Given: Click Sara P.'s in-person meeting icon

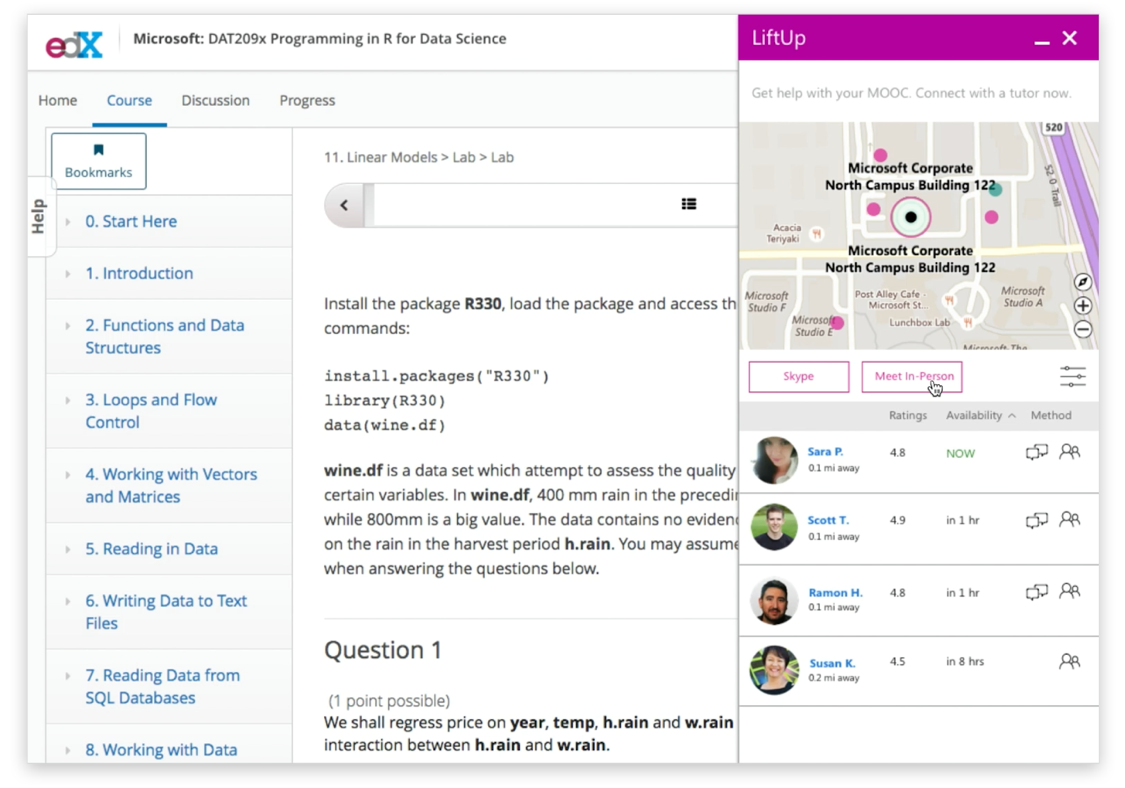Looking at the screenshot, I should click(x=1070, y=451).
